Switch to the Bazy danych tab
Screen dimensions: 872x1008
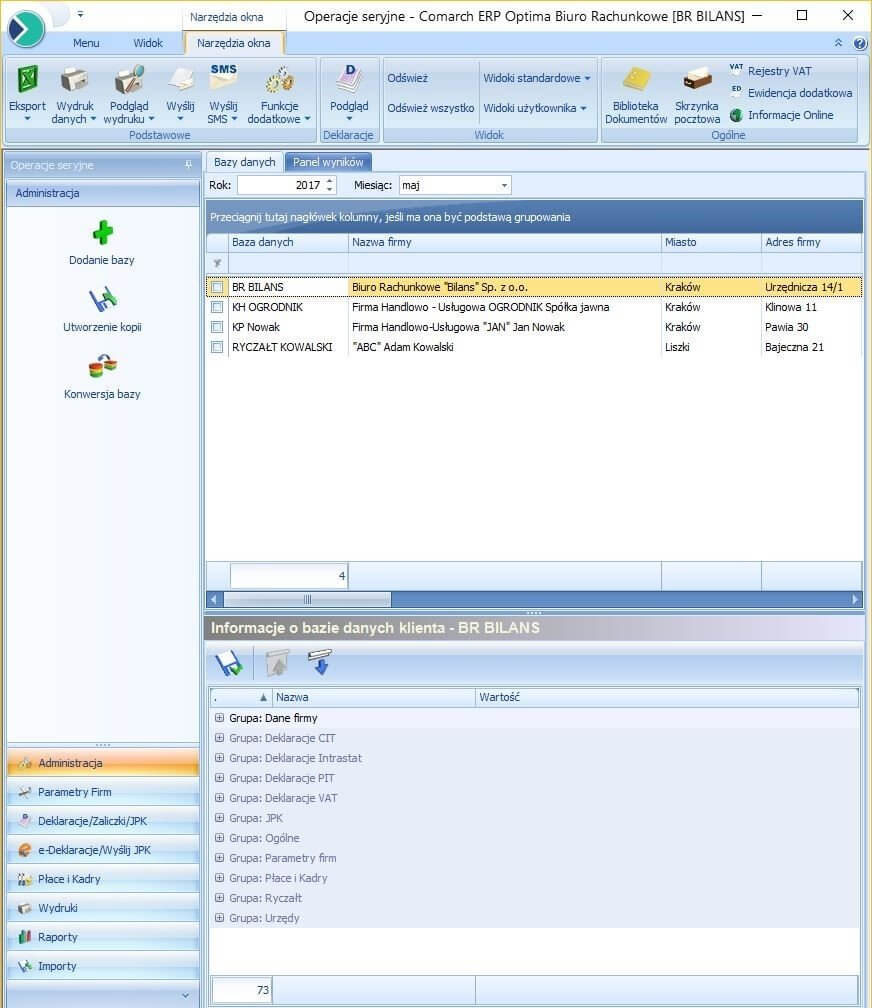click(244, 162)
